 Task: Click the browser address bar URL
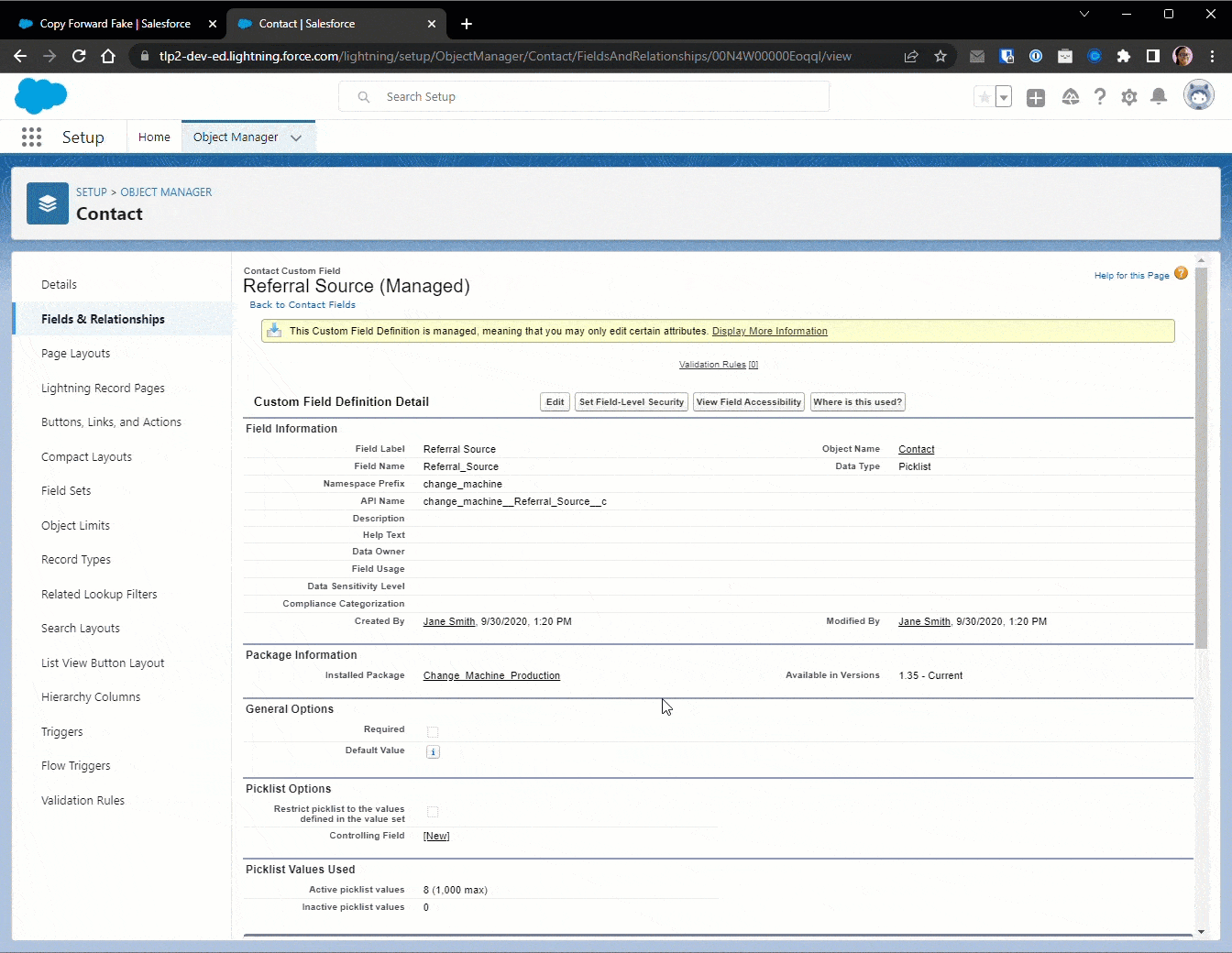coord(505,56)
